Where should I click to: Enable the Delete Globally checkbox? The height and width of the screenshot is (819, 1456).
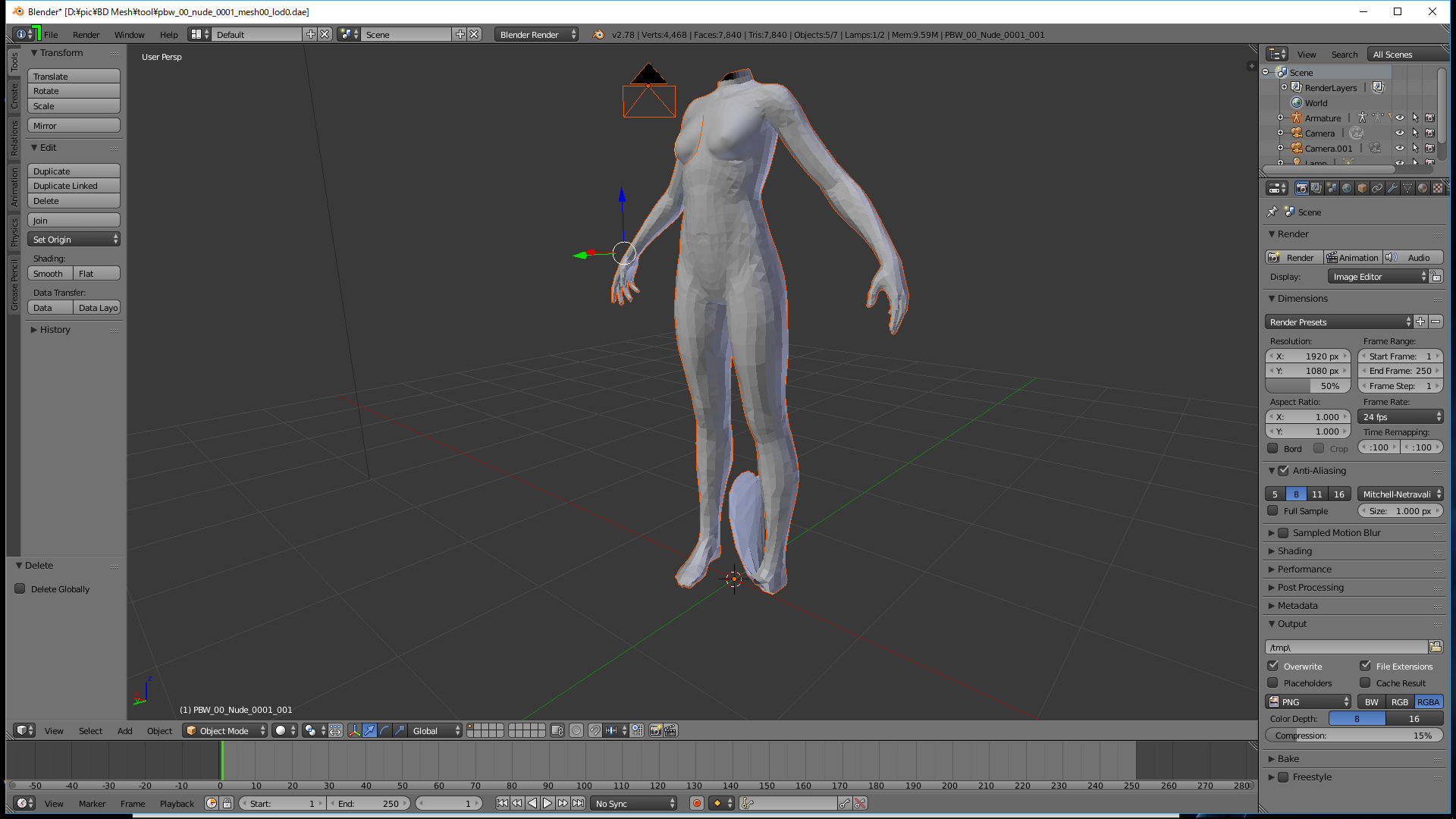20,588
